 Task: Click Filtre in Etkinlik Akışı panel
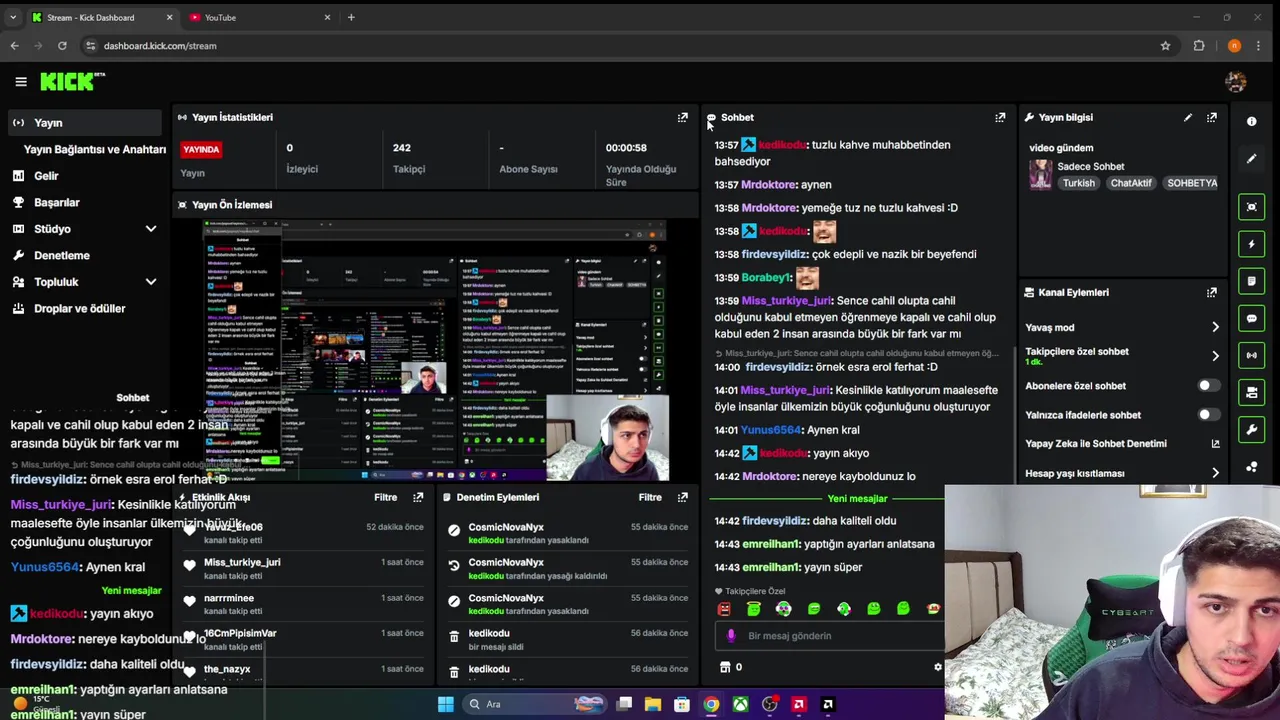pyautogui.click(x=386, y=497)
